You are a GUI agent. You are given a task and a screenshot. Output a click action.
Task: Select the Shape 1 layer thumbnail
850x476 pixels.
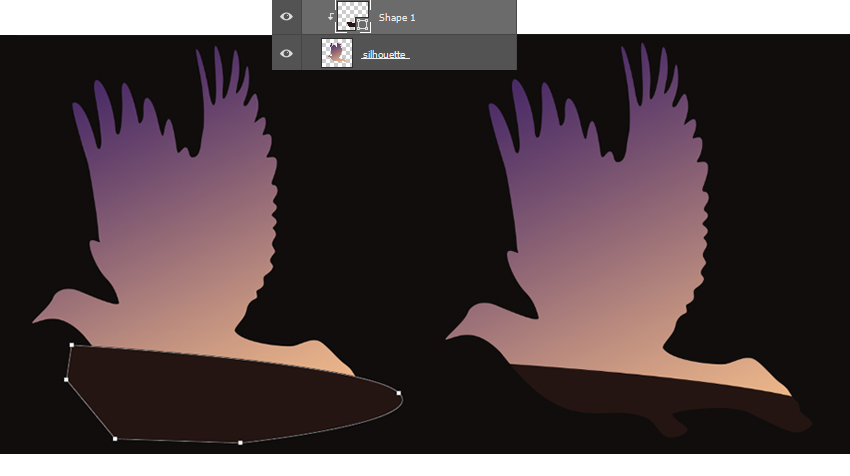click(x=350, y=16)
